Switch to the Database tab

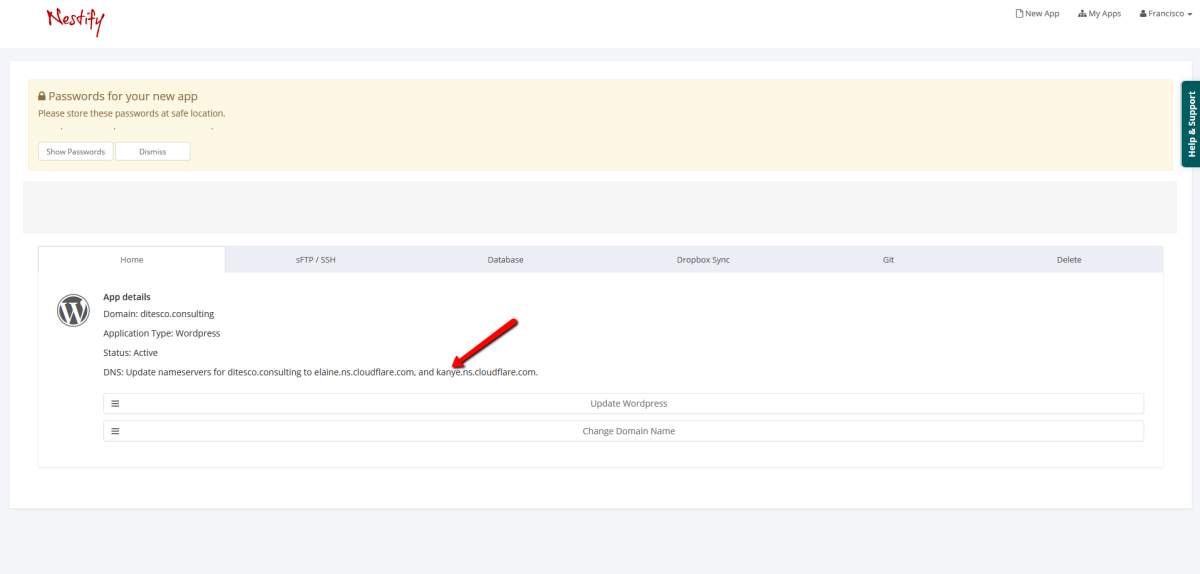505,260
